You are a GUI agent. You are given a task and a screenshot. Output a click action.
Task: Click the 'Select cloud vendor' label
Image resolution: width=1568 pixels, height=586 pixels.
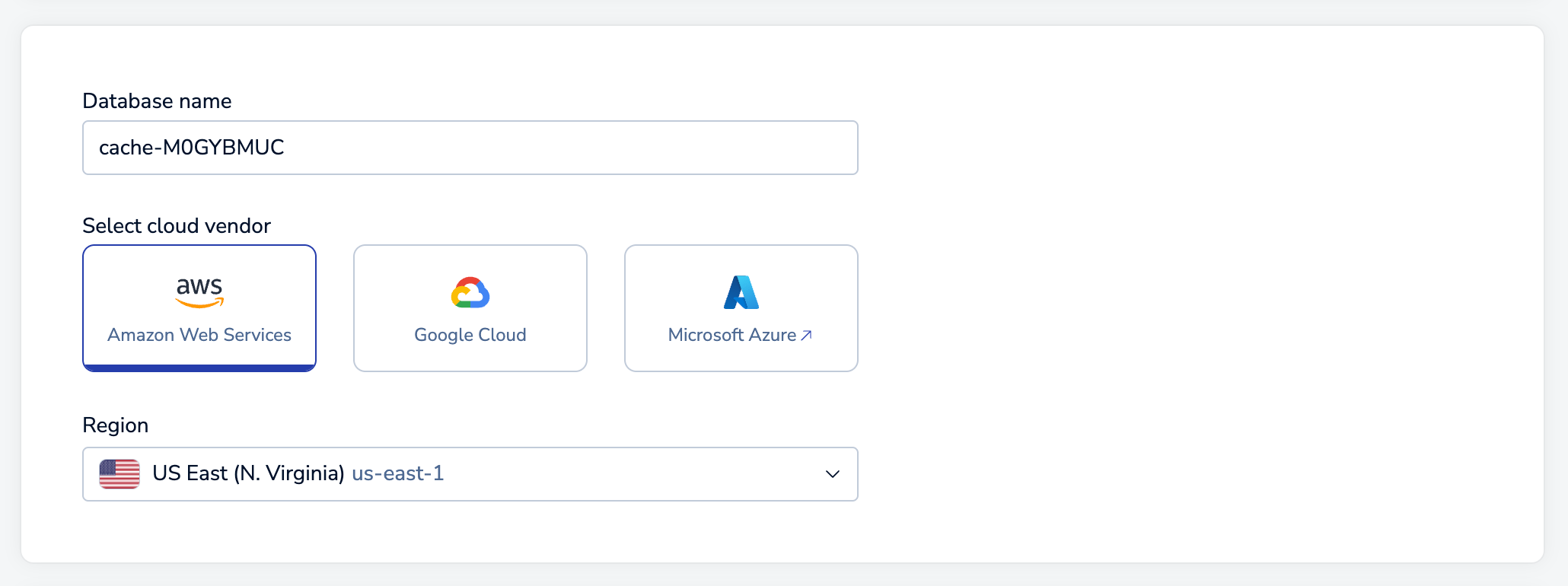177,226
